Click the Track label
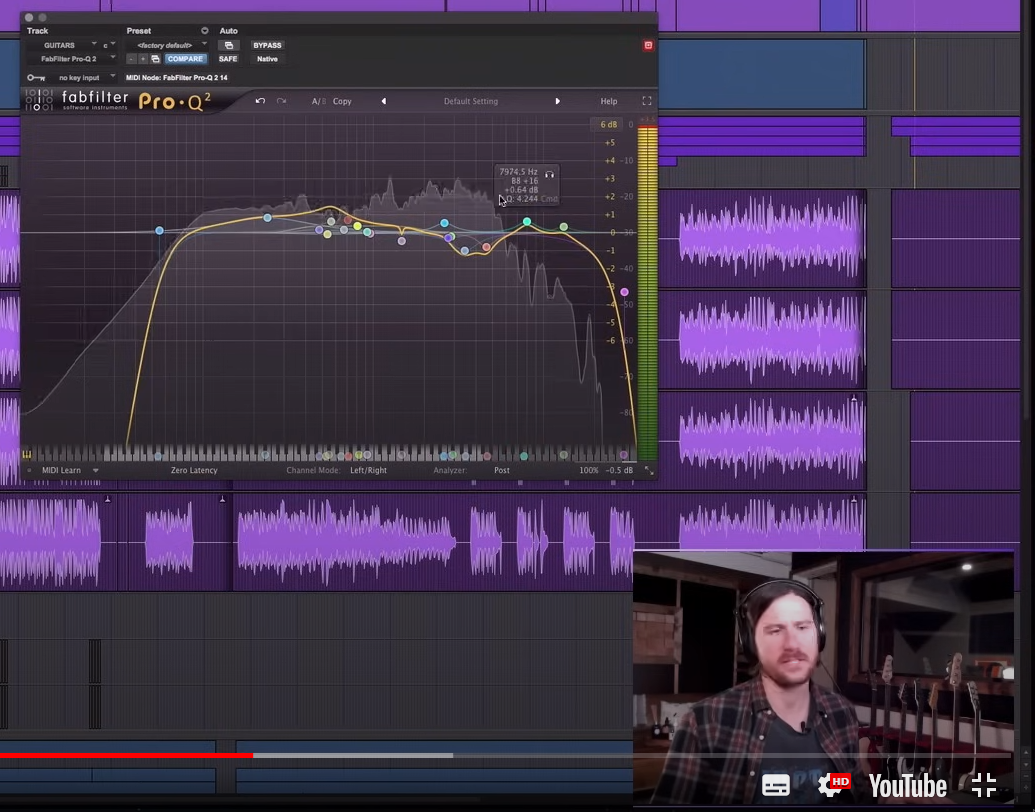This screenshot has width=1035, height=812. click(x=38, y=31)
